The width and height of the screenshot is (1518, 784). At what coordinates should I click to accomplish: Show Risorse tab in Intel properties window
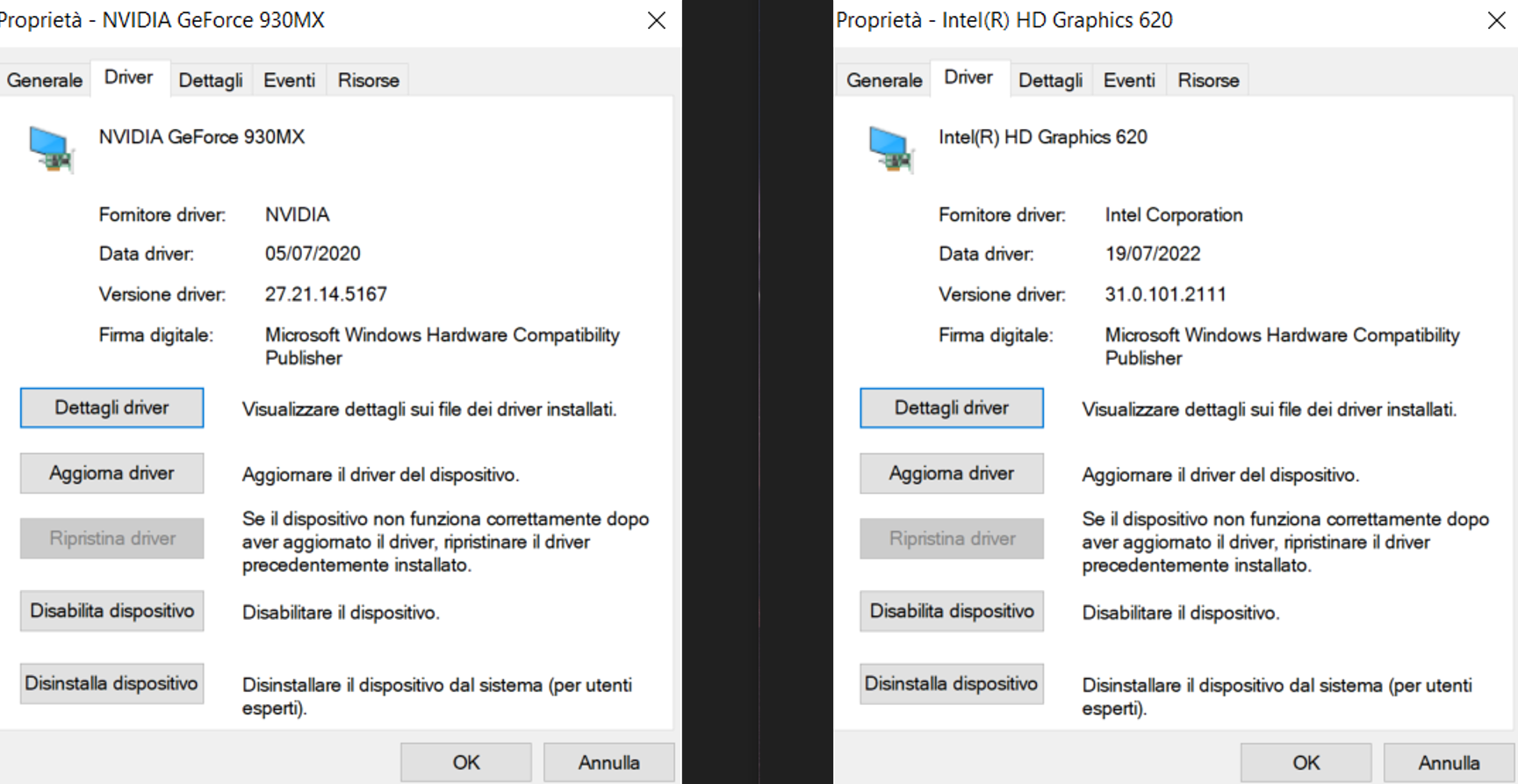pyautogui.click(x=1208, y=80)
